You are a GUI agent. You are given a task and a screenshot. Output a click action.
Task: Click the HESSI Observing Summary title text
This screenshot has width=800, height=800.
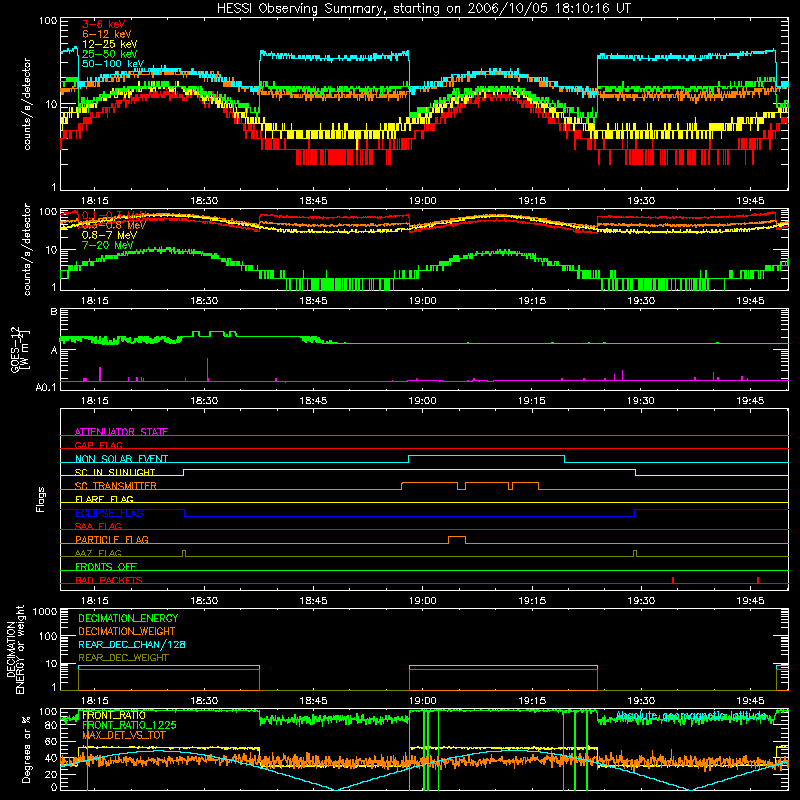423,9
